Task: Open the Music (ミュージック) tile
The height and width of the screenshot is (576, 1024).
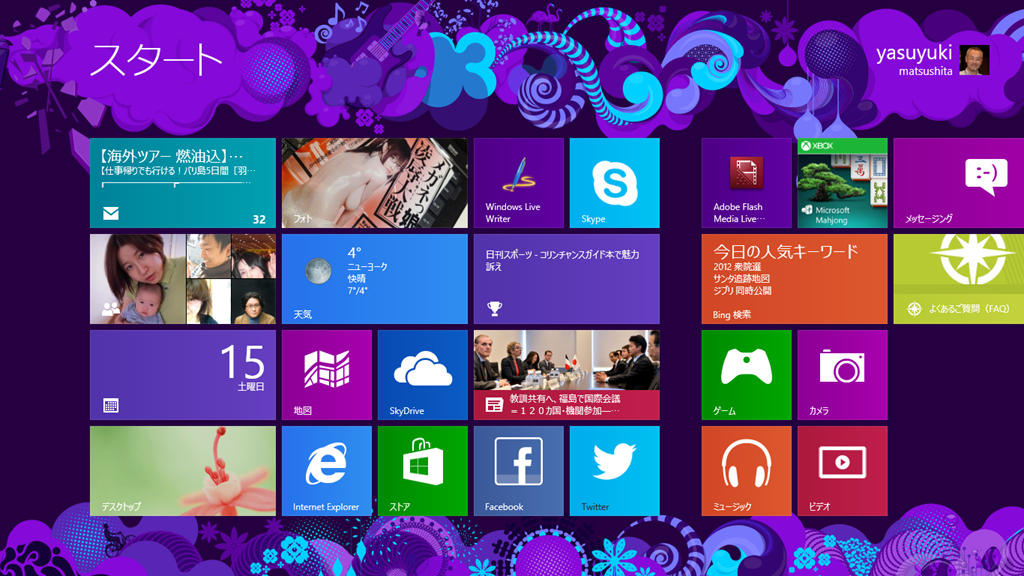Action: click(746, 471)
